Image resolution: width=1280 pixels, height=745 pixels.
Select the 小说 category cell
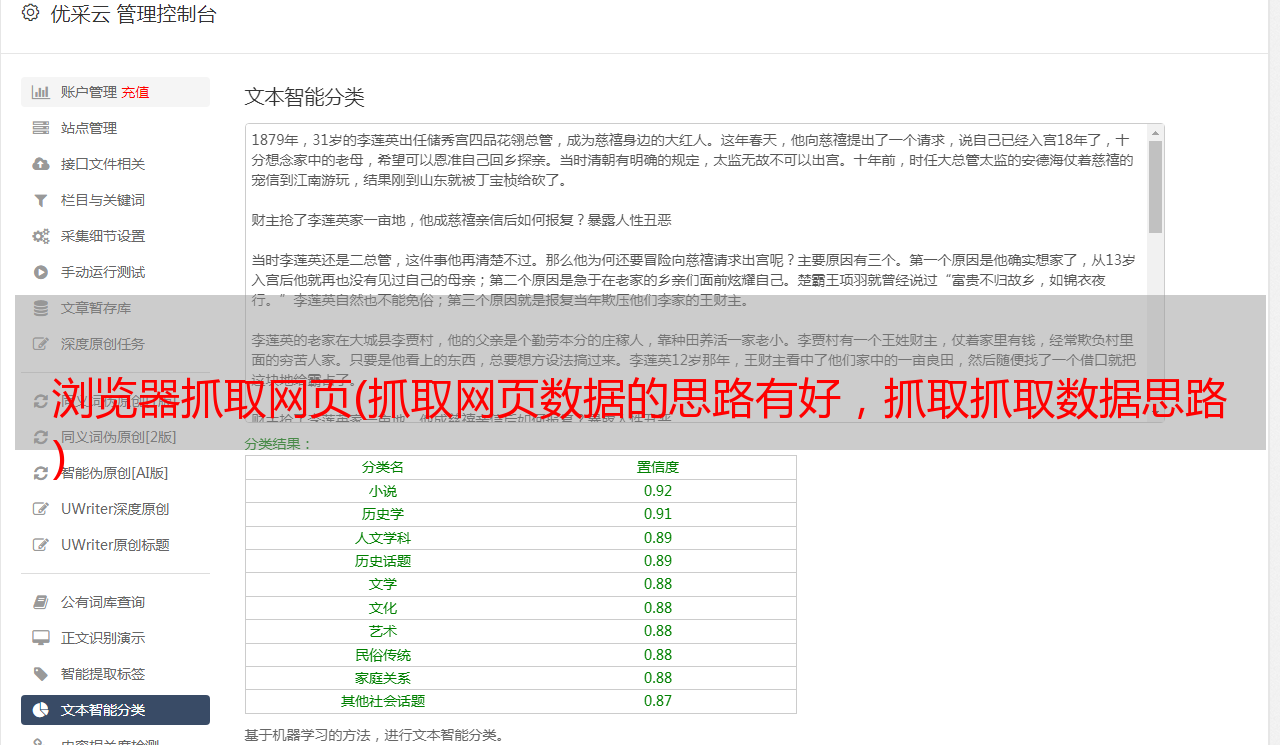[383, 491]
